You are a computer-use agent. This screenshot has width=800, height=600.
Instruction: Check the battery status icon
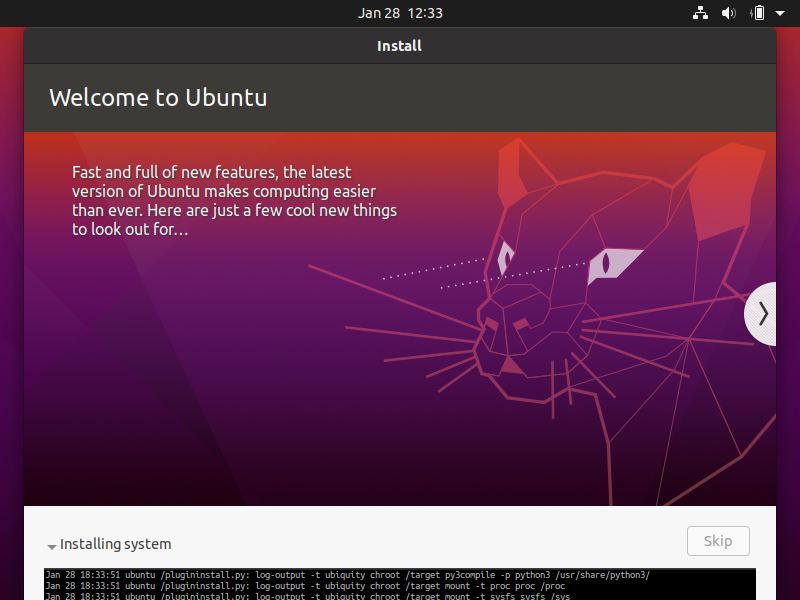pyautogui.click(x=758, y=13)
